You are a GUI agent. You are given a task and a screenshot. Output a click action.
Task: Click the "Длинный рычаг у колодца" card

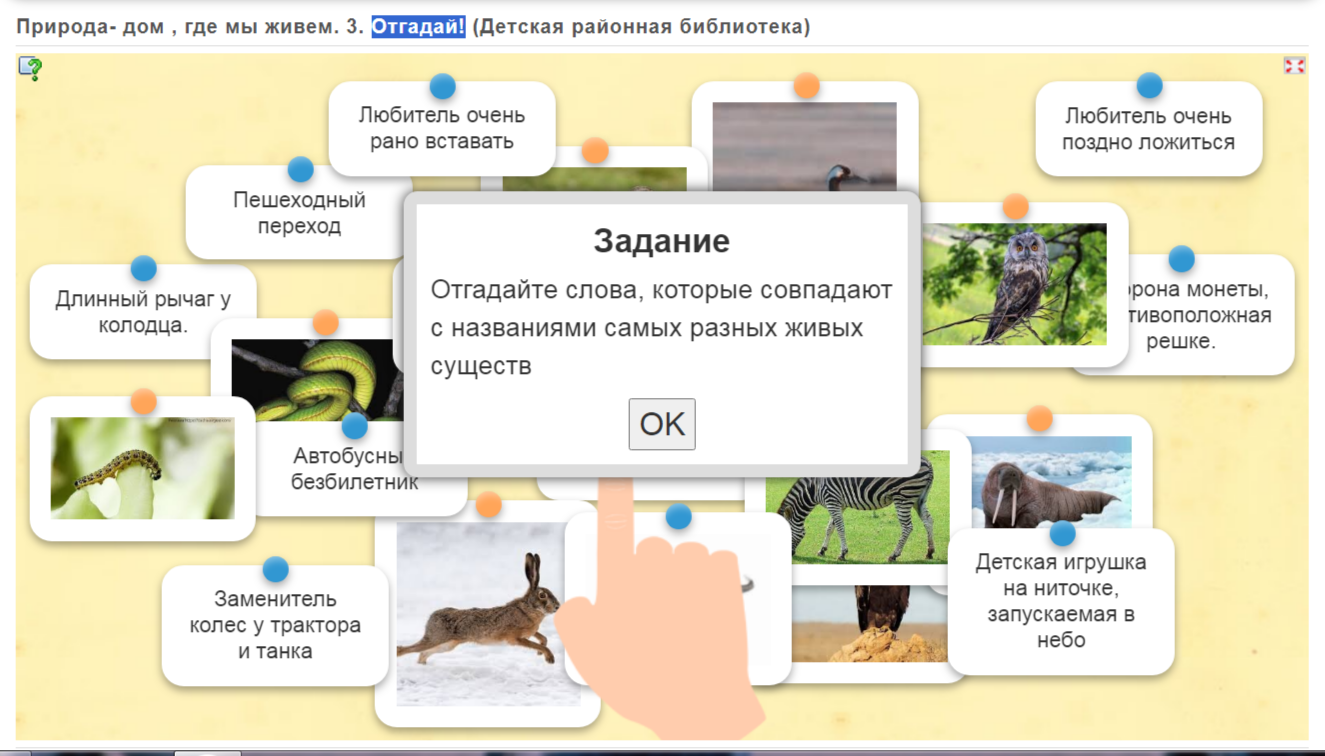click(143, 312)
